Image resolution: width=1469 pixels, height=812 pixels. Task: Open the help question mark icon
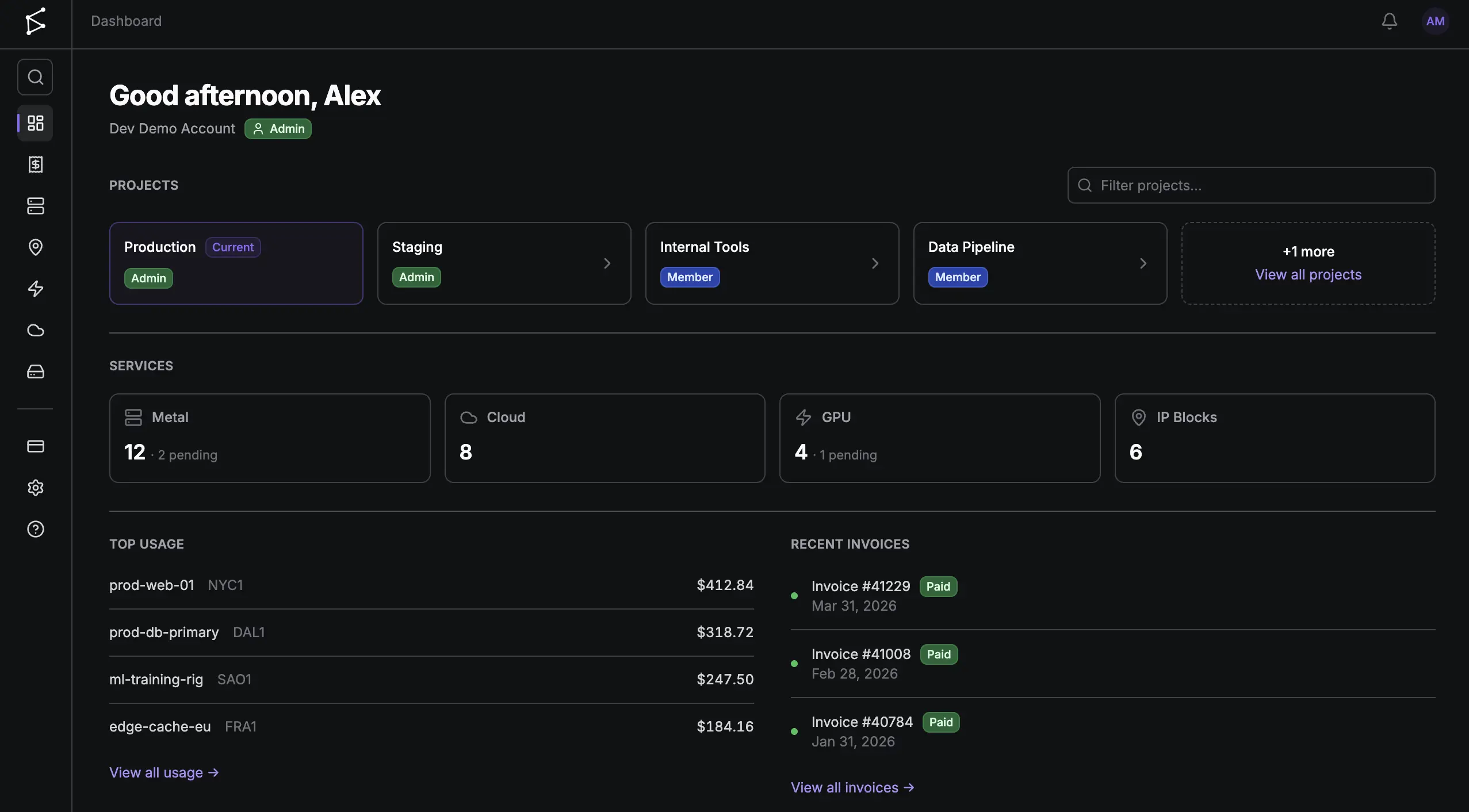point(36,529)
